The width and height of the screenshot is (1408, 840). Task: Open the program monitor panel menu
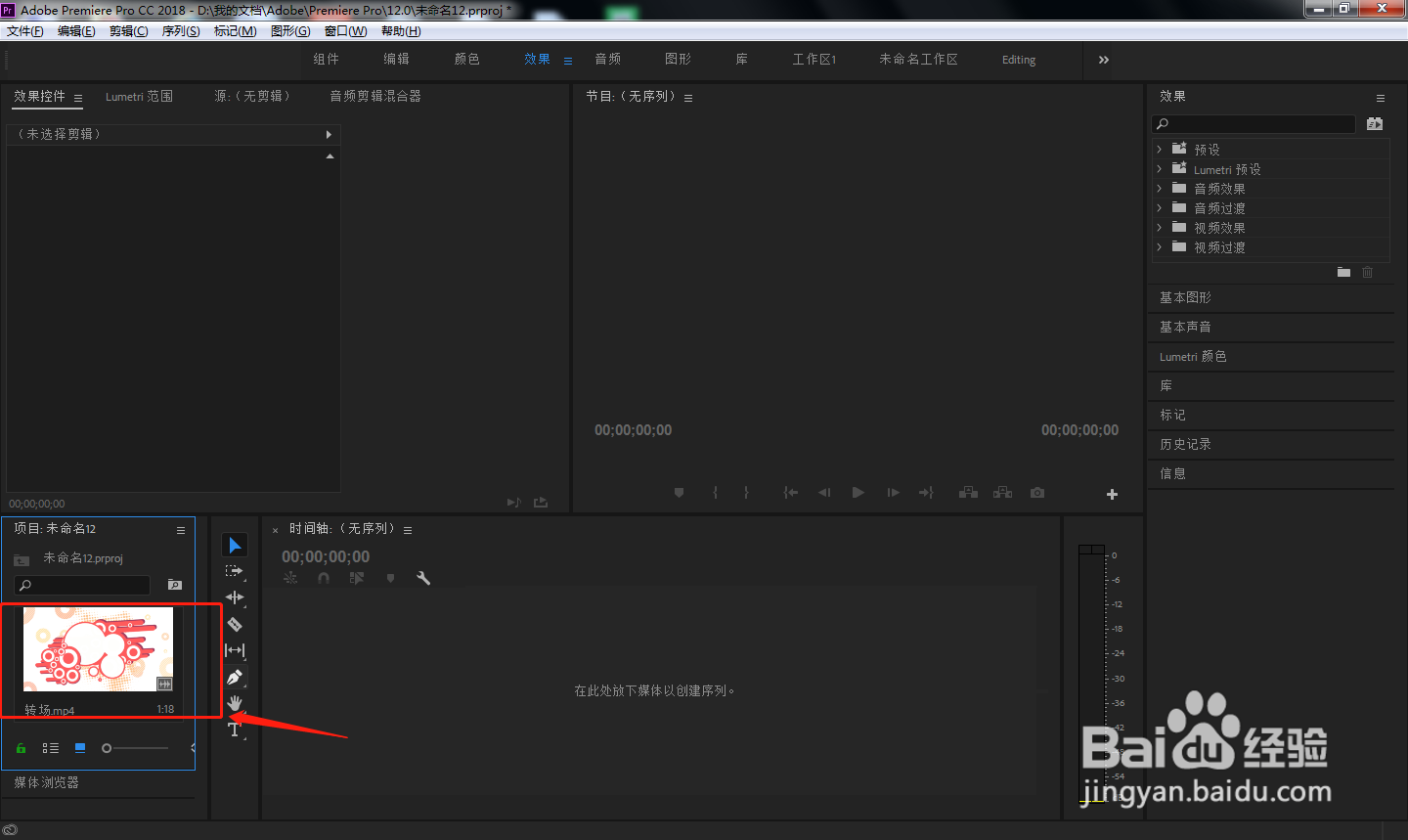coord(688,98)
